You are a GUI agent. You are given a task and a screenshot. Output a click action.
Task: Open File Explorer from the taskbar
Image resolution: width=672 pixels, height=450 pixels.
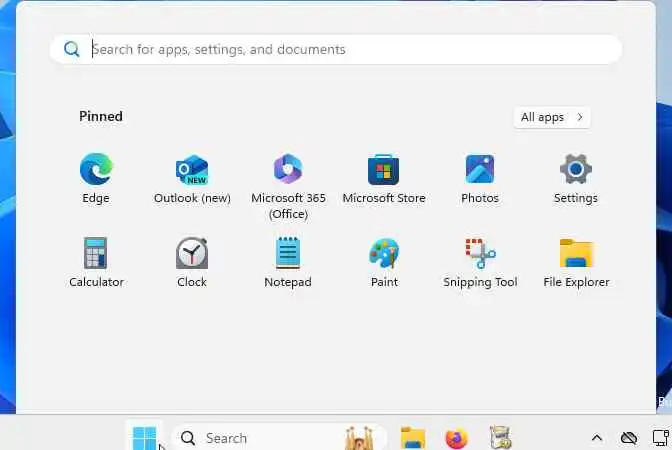coord(413,438)
